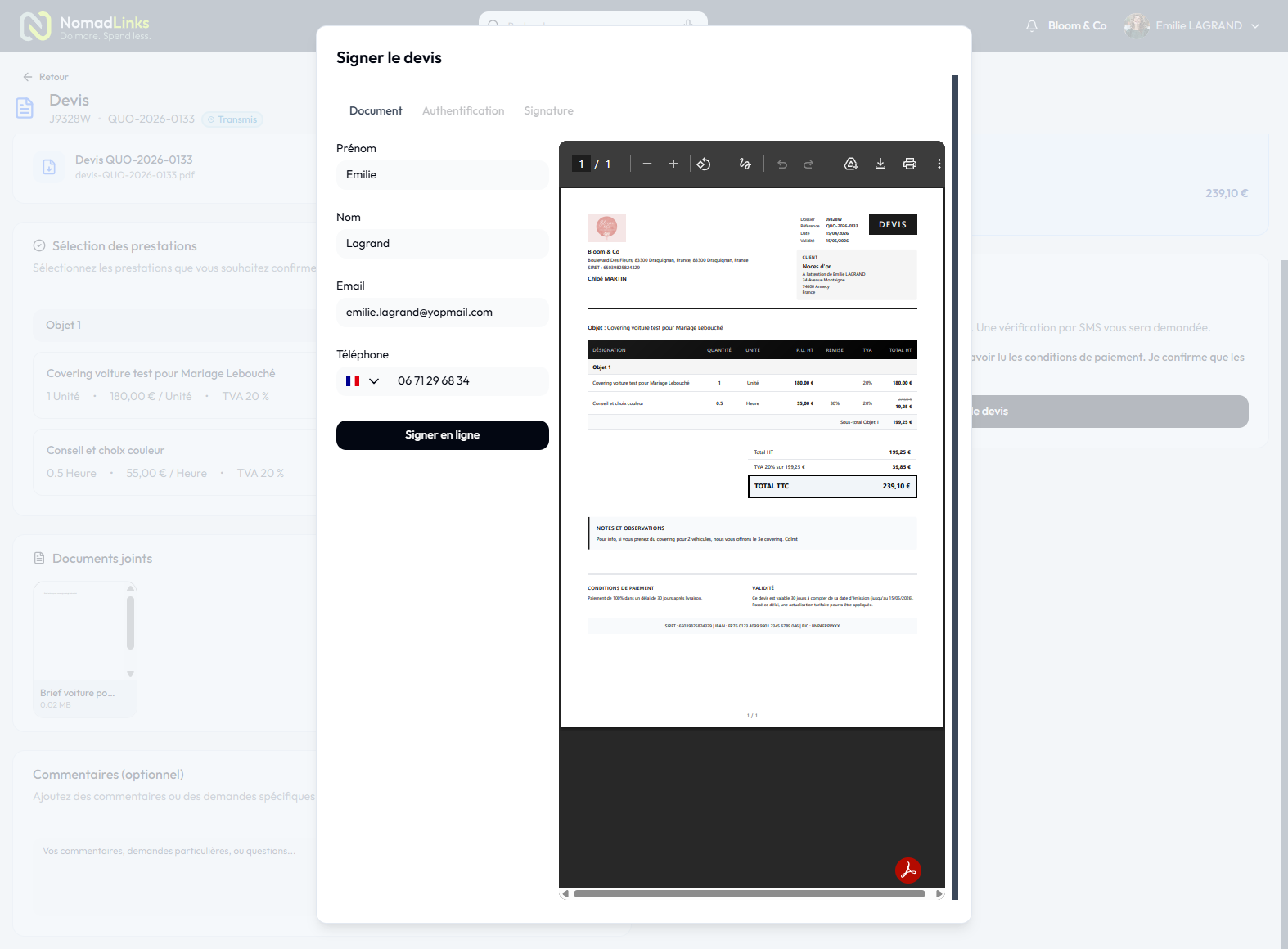Select Covering voiture test prestation card
1288x949 pixels.
pos(174,385)
